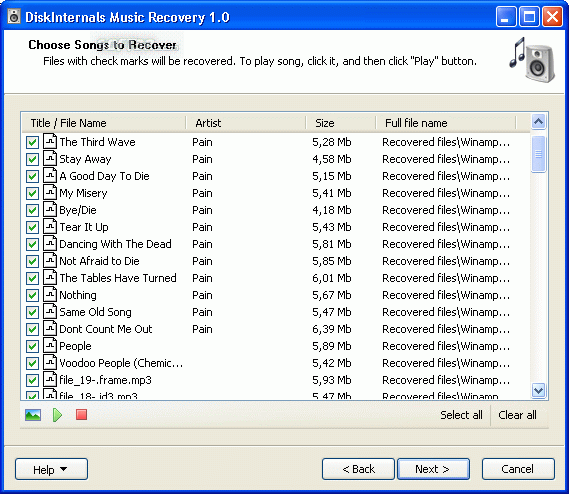The height and width of the screenshot is (494, 569).
Task: Stop playback with the red Stop button
Action: pos(81,415)
